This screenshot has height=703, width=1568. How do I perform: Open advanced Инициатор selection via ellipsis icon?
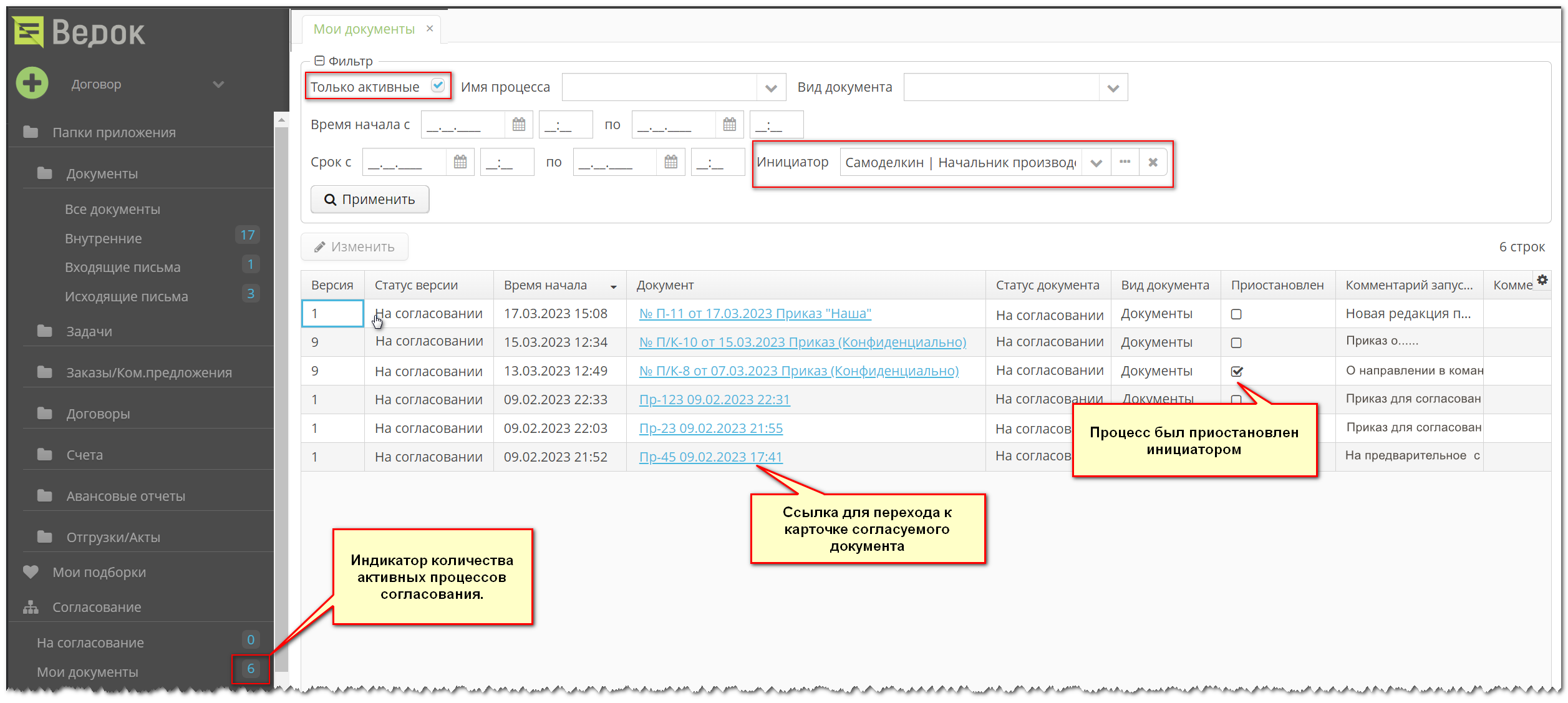[1125, 162]
